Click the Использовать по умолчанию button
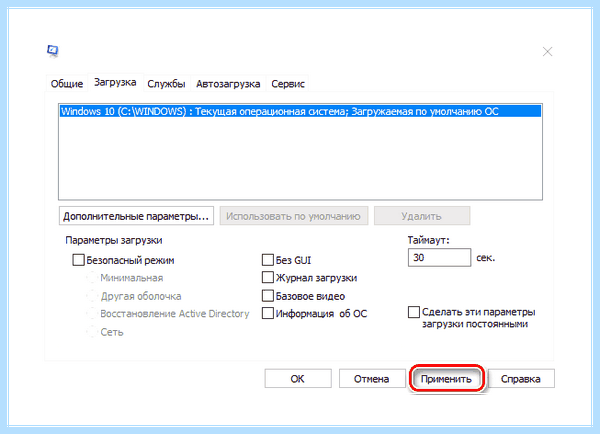Image resolution: width=600 pixels, height=434 pixels. 293,216
